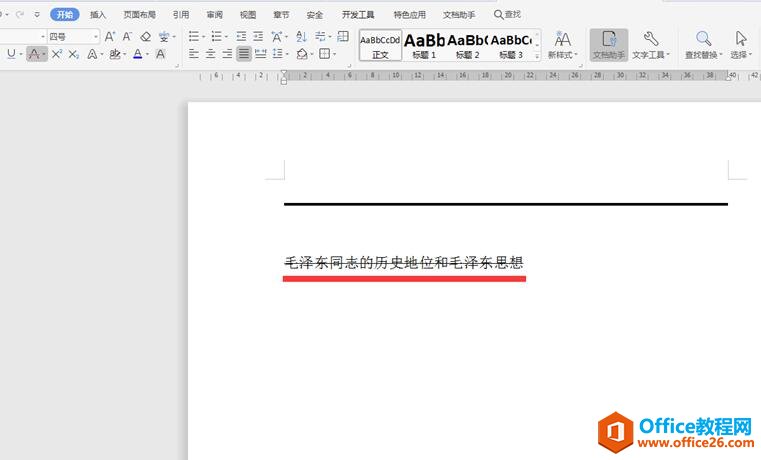761x460 pixels.
Task: Apply text effects outline A icon
Action: pos(92,54)
